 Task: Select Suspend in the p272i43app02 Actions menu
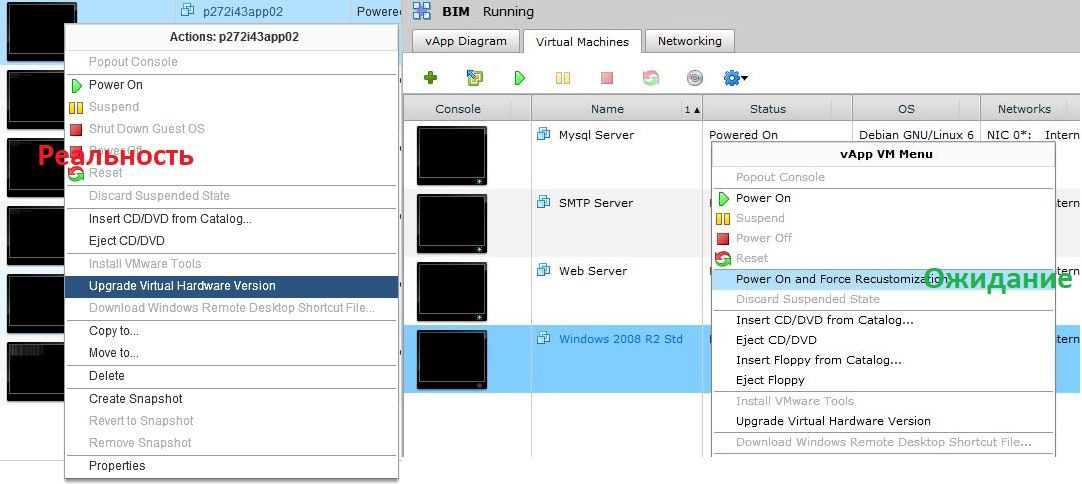click(231, 107)
